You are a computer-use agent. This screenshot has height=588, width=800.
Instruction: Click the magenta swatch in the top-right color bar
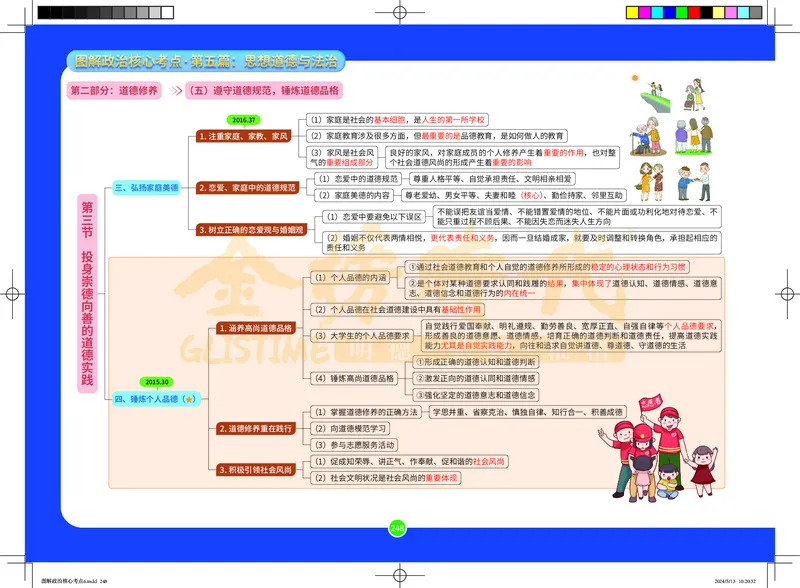coord(645,11)
